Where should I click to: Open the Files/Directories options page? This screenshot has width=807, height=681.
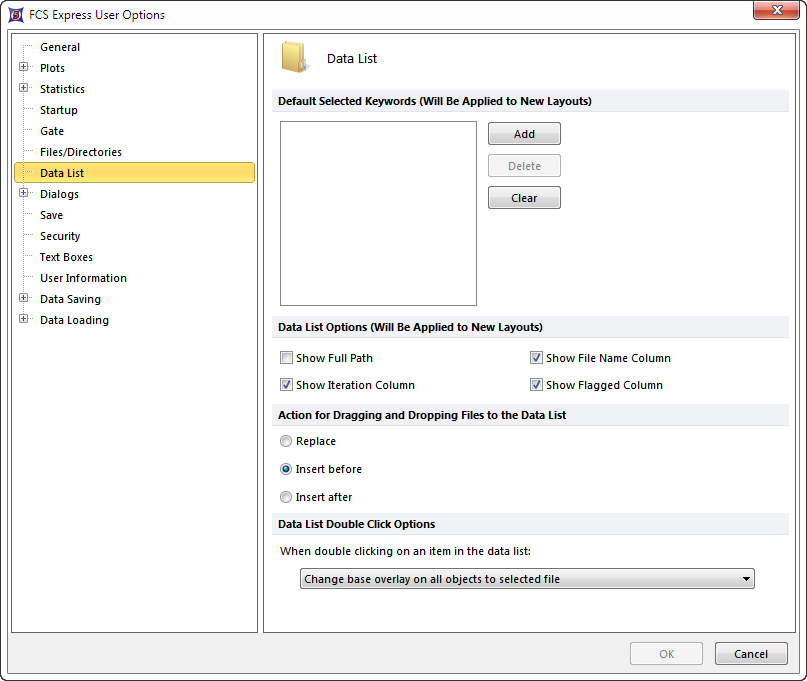[x=81, y=152]
